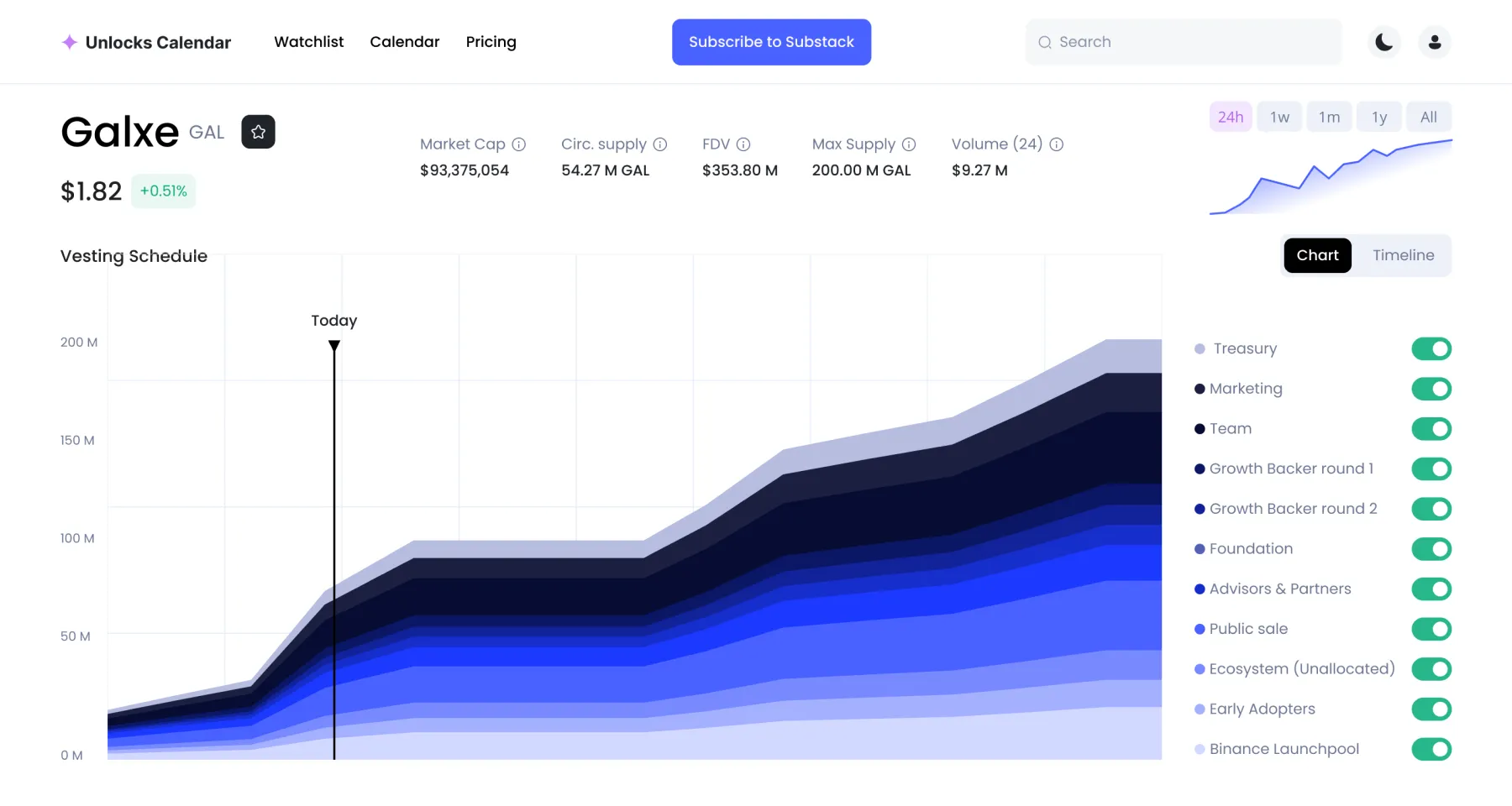Viewport: 1512px width, 806px height.
Task: Click the Volume (24) info icon
Action: [1057, 144]
